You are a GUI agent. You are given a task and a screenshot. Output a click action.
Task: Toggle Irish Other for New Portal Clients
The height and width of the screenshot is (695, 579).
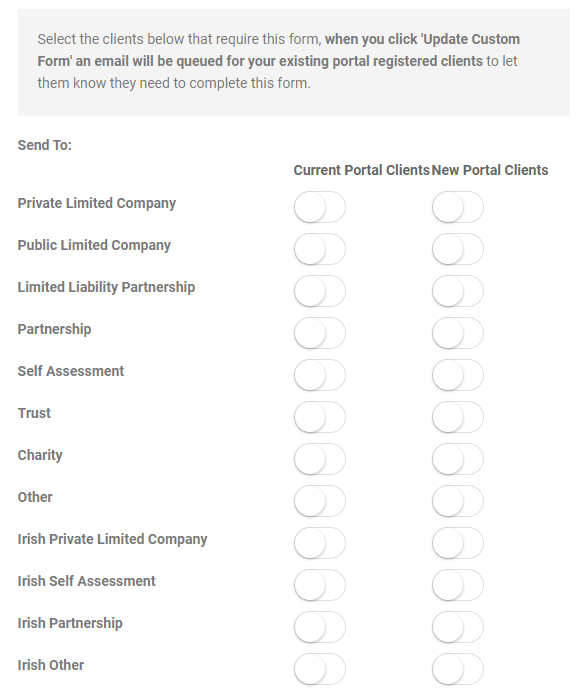tap(458, 669)
